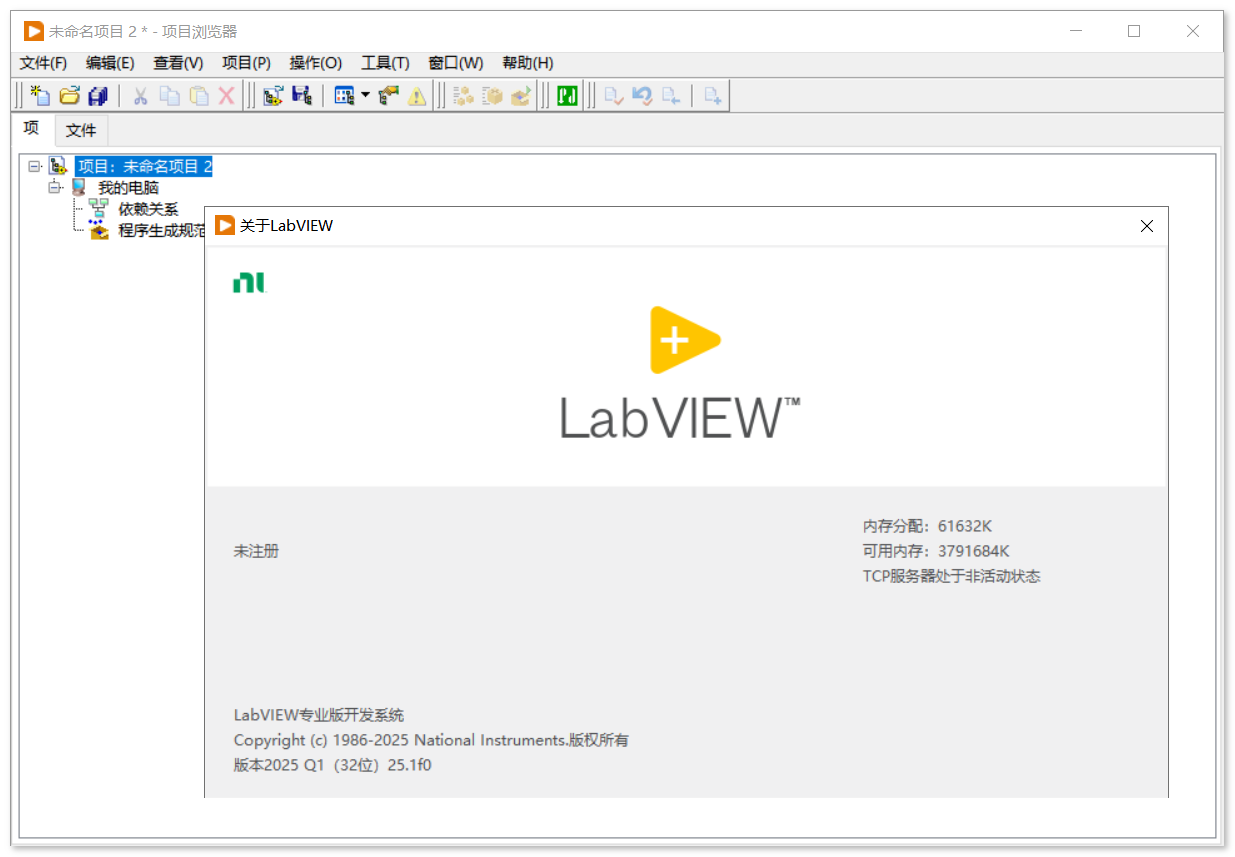Click the Save Project icon with disk
Image resolution: width=1235 pixels, height=857 pixels.
pyautogui.click(x=301, y=96)
